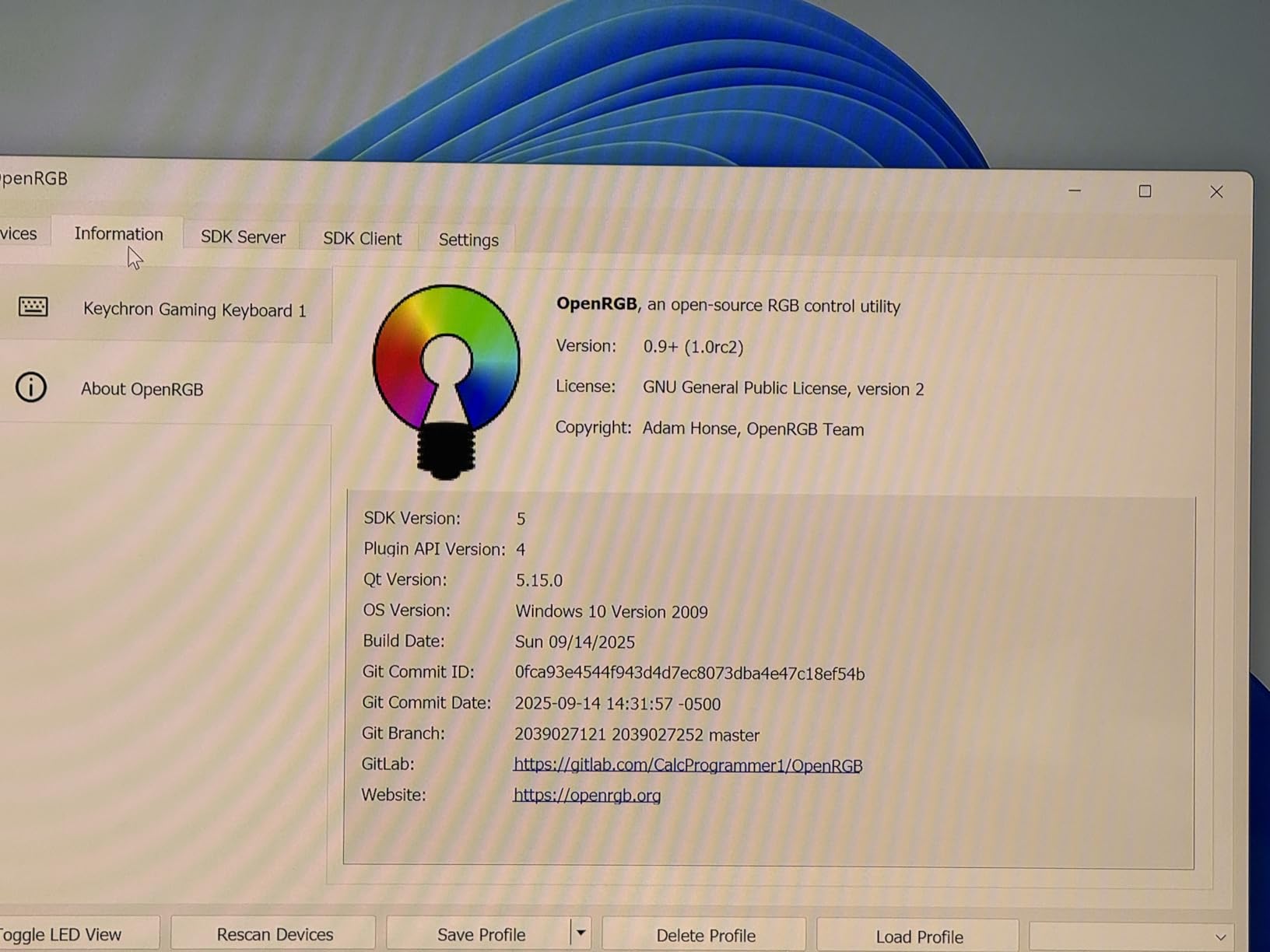Click the OS Version value Windows 10 Version 2009
The image size is (1270, 952).
coord(612,612)
